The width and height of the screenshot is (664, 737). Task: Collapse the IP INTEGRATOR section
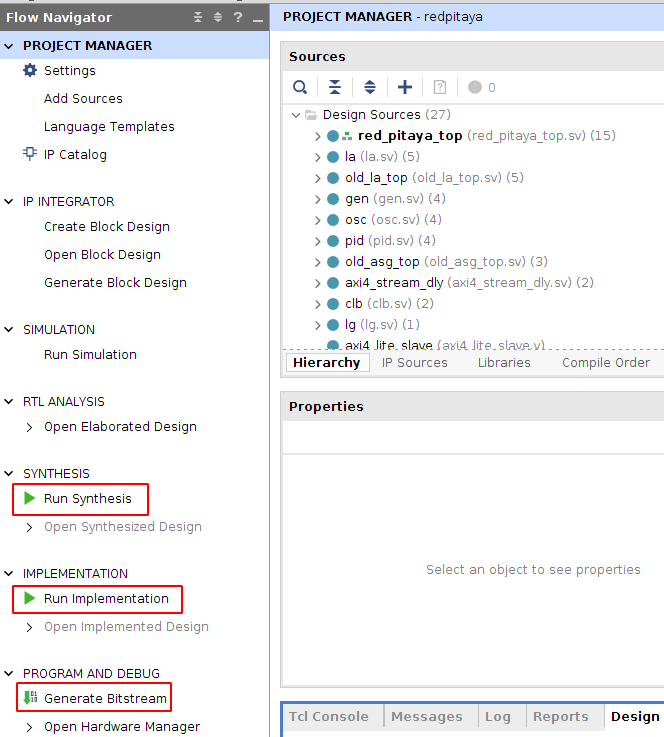coord(8,202)
